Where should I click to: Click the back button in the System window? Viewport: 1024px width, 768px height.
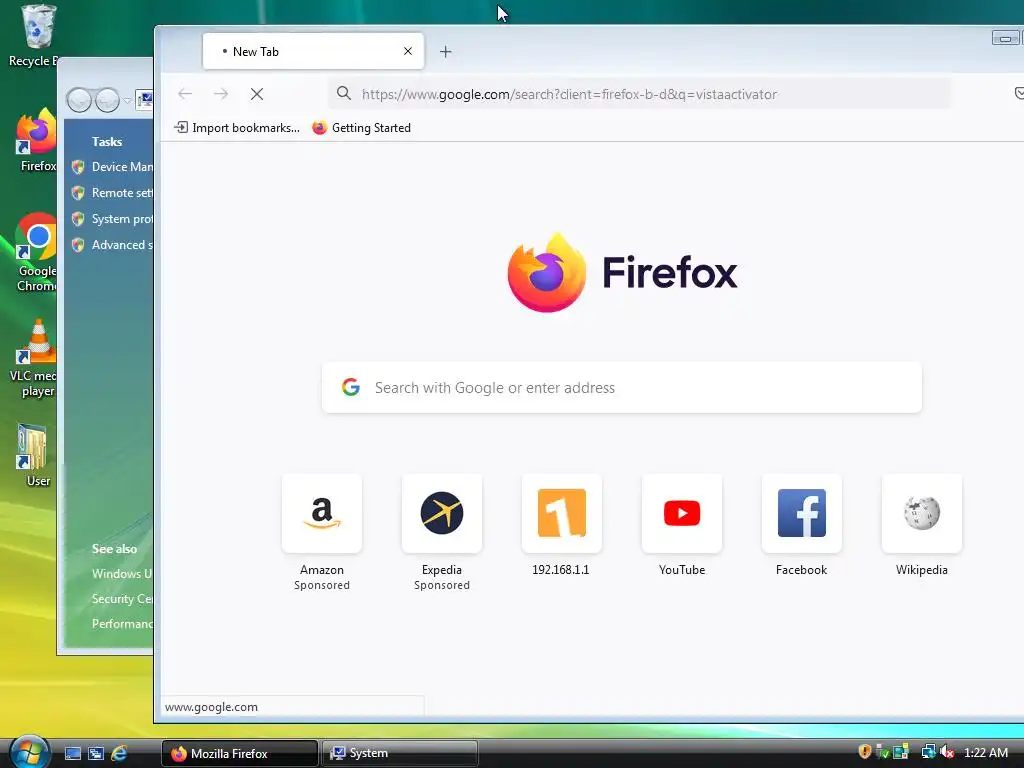(79, 100)
